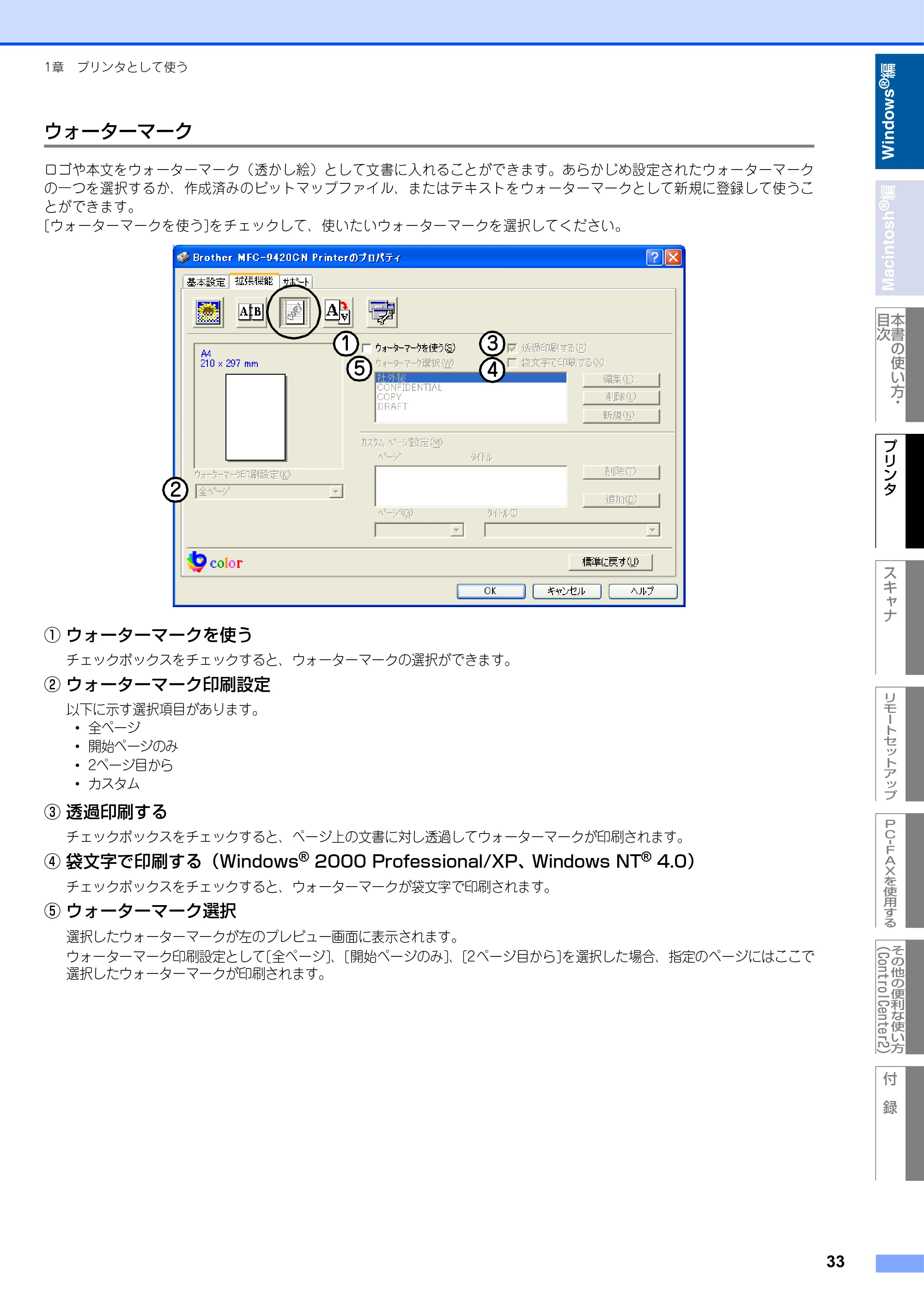Screen dimensions: 924x1308
Task: Click the custom page settings list box
Action: point(470,486)
